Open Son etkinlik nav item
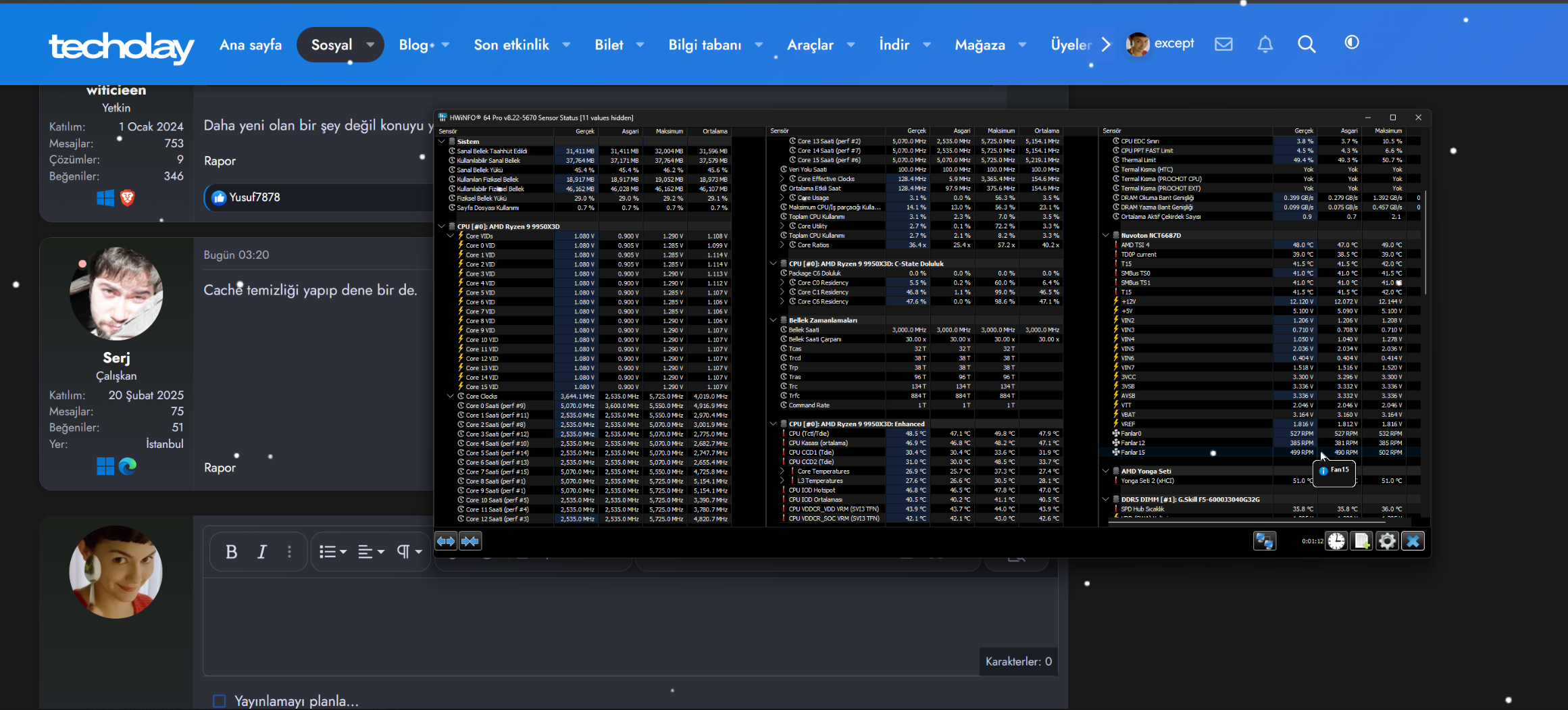 [x=511, y=45]
